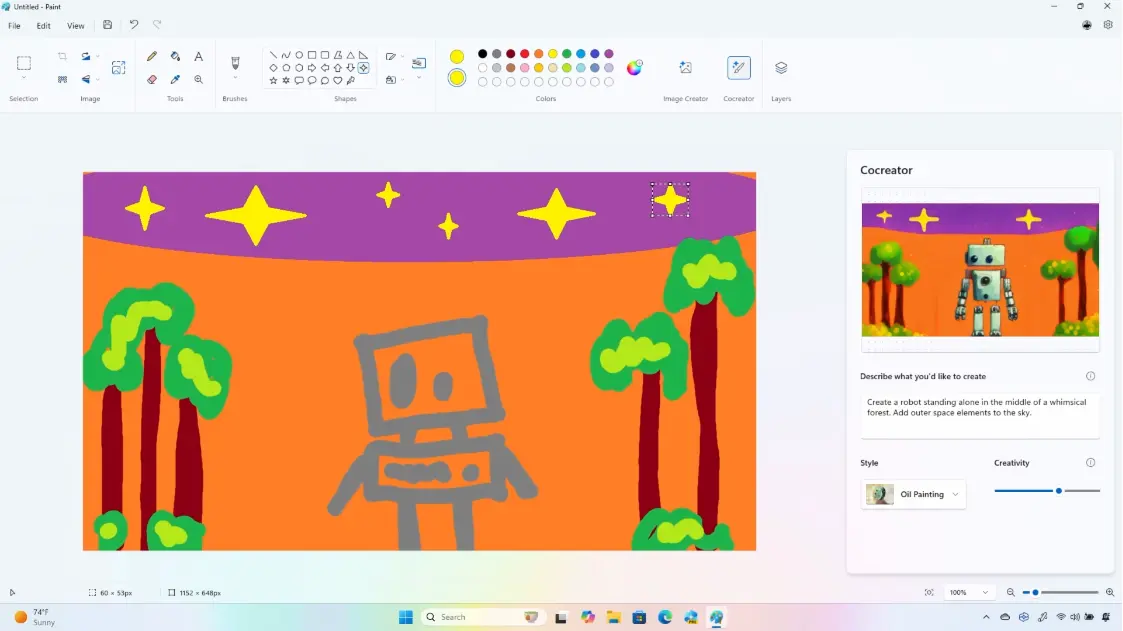
Task: Open the File menu
Action: pyautogui.click(x=14, y=26)
